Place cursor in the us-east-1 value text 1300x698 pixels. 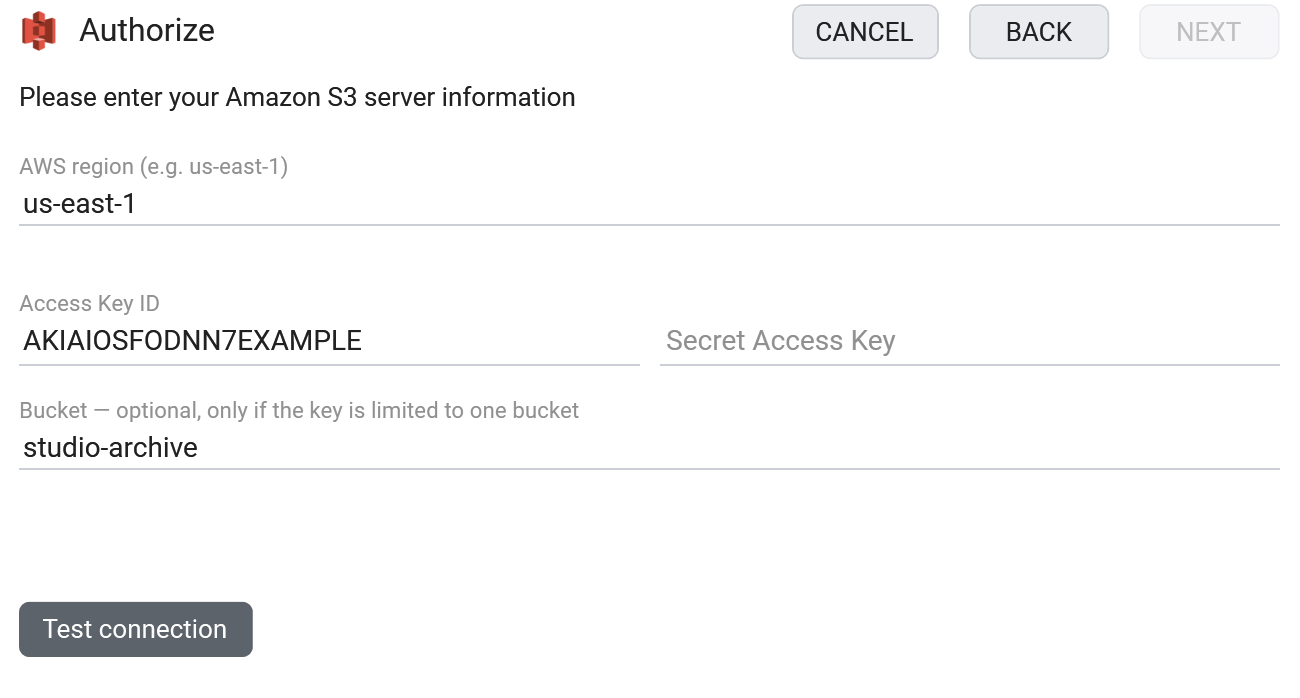(79, 205)
